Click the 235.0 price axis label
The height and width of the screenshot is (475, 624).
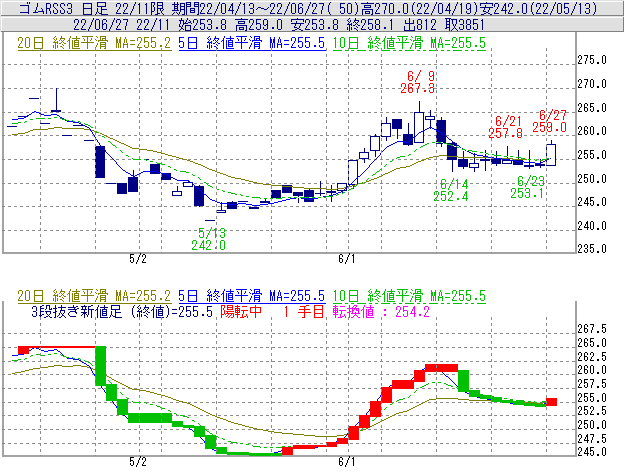point(592,249)
